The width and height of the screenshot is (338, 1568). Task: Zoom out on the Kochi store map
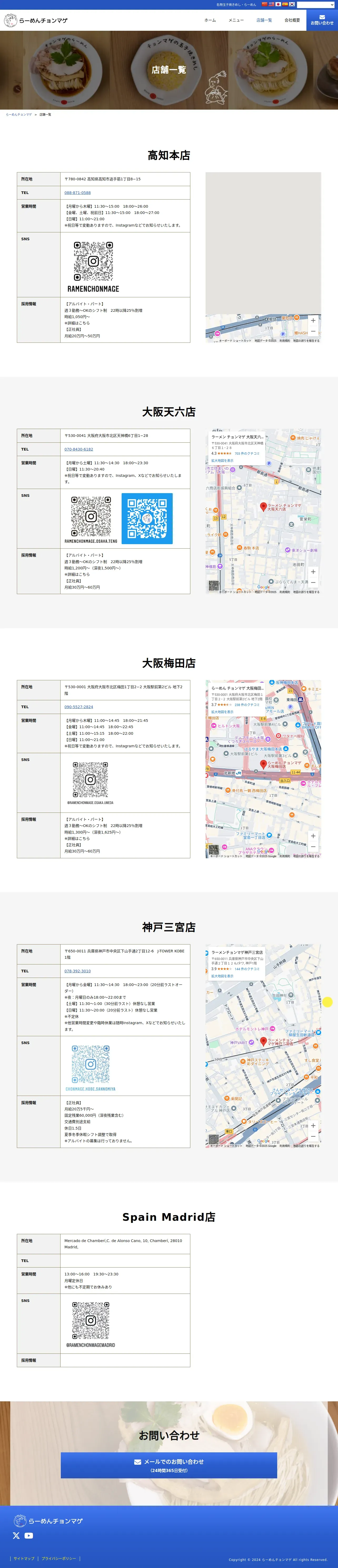313,331
